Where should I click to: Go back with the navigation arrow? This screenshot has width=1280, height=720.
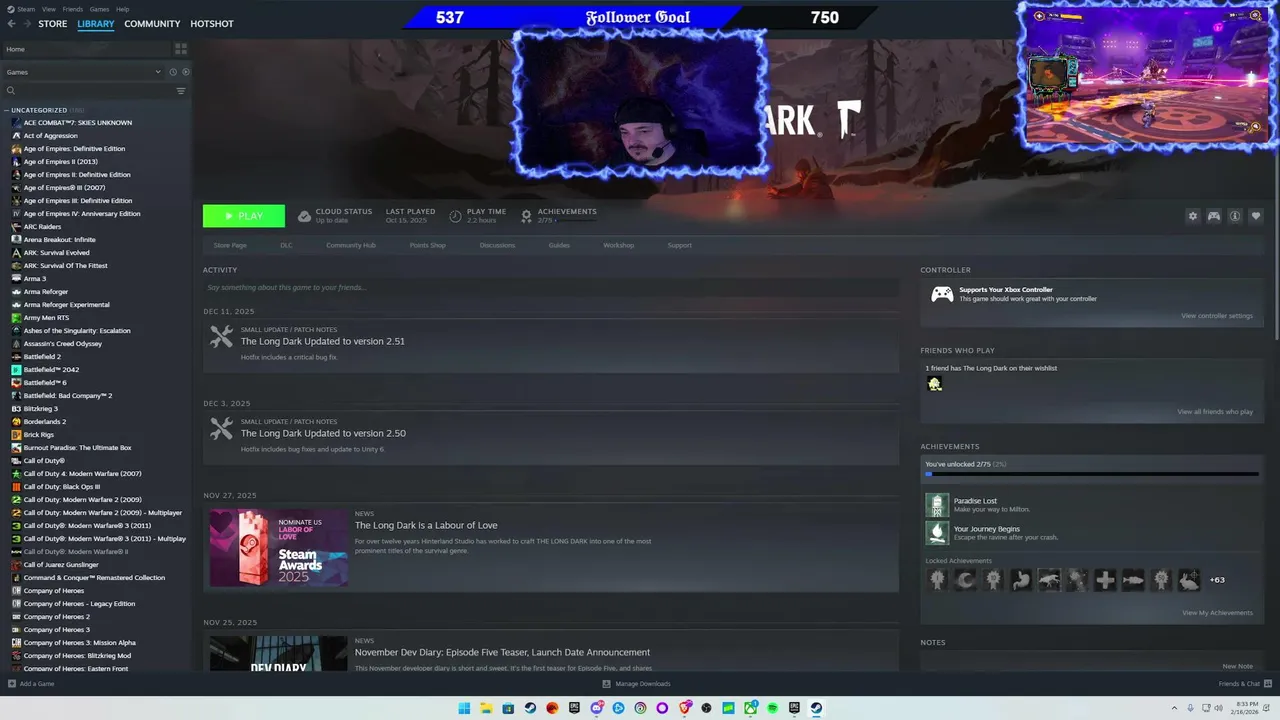coord(12,24)
